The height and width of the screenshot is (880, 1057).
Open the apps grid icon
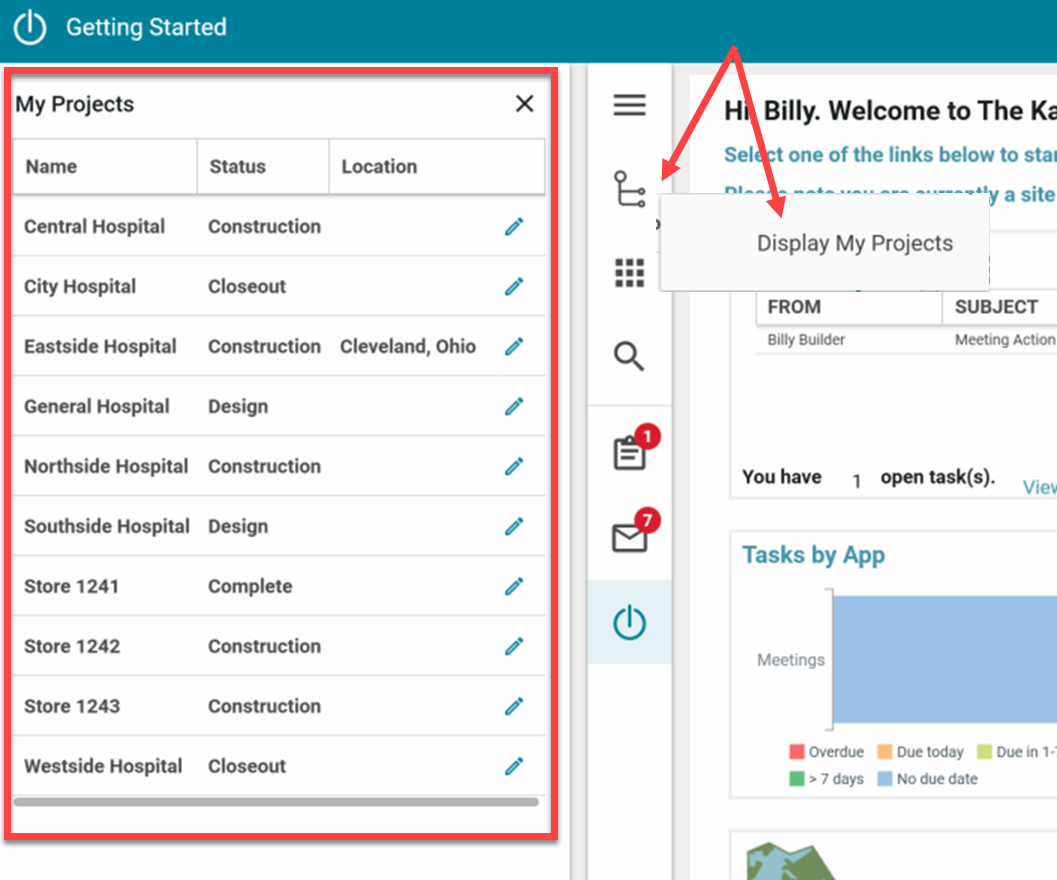629,272
